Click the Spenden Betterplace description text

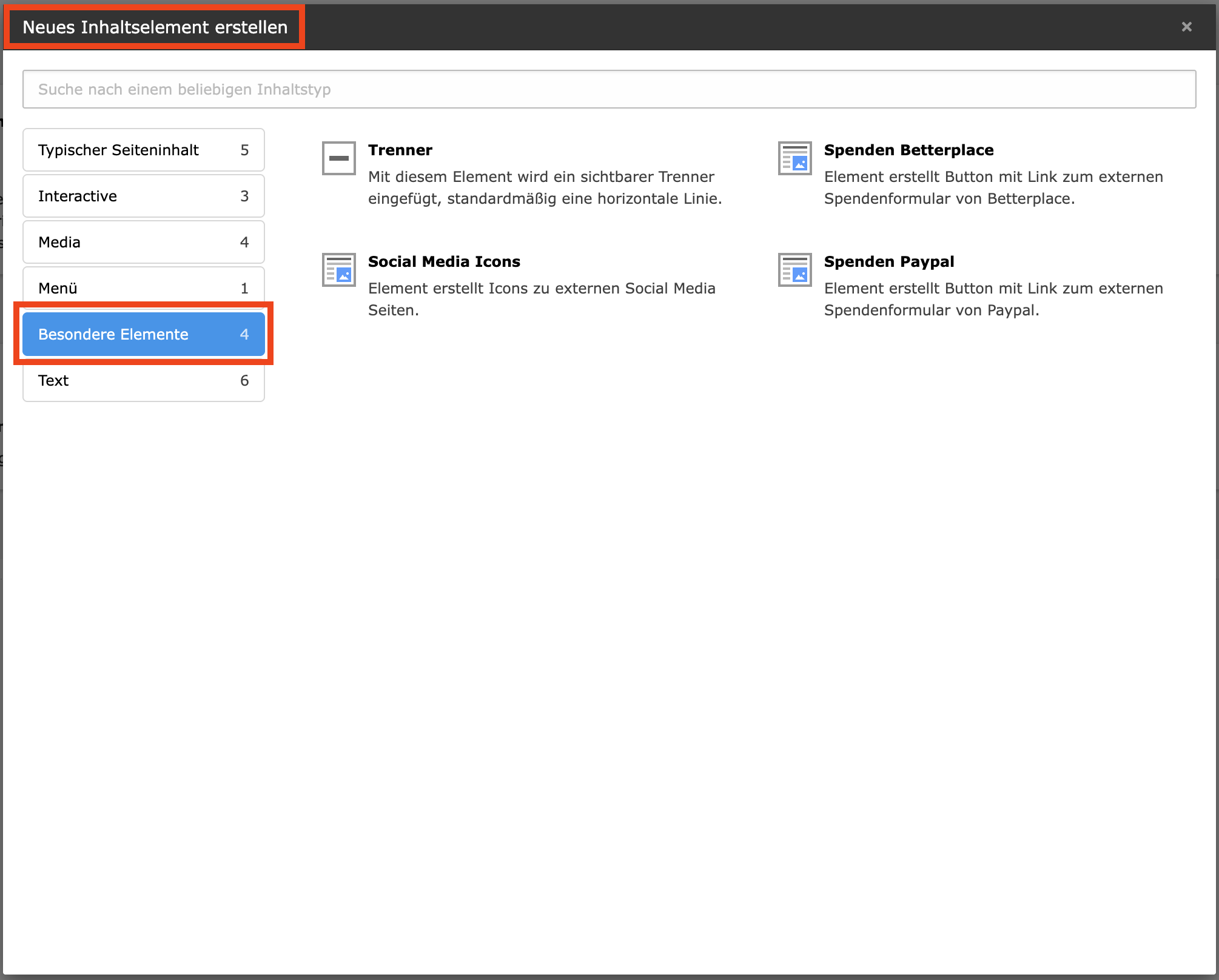tap(993, 187)
